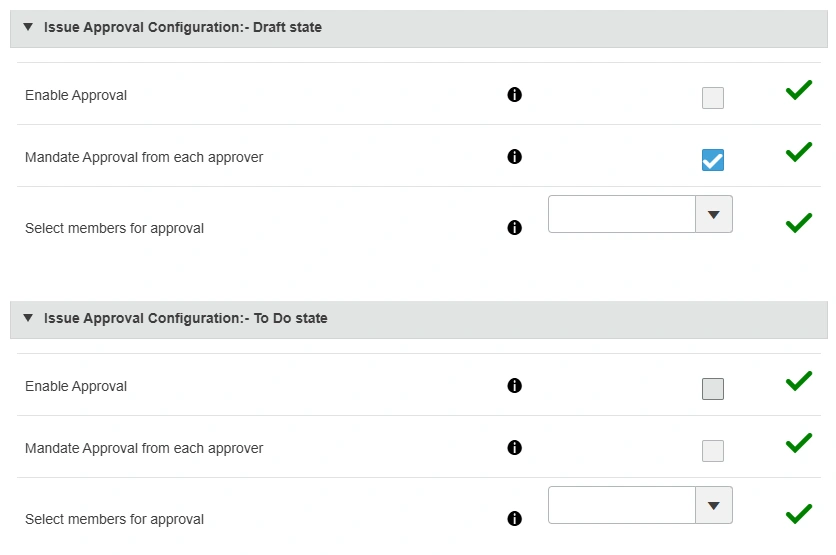Click green checkmark beside Draft Mandate Approval
The width and height of the screenshot is (836, 555).
(798, 152)
